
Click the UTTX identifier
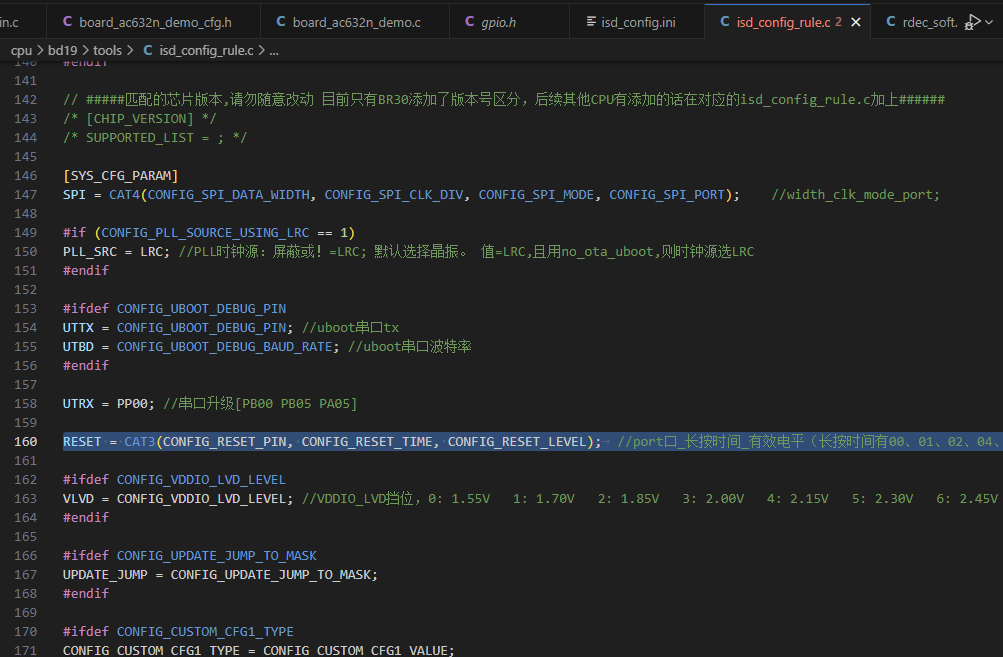pyautogui.click(x=78, y=328)
